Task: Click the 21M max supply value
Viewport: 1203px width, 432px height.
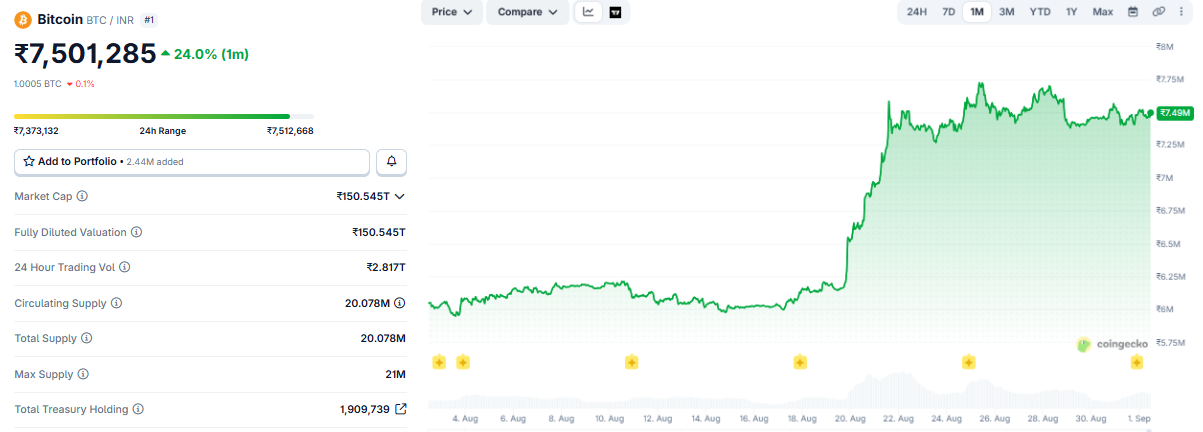Action: (x=396, y=374)
